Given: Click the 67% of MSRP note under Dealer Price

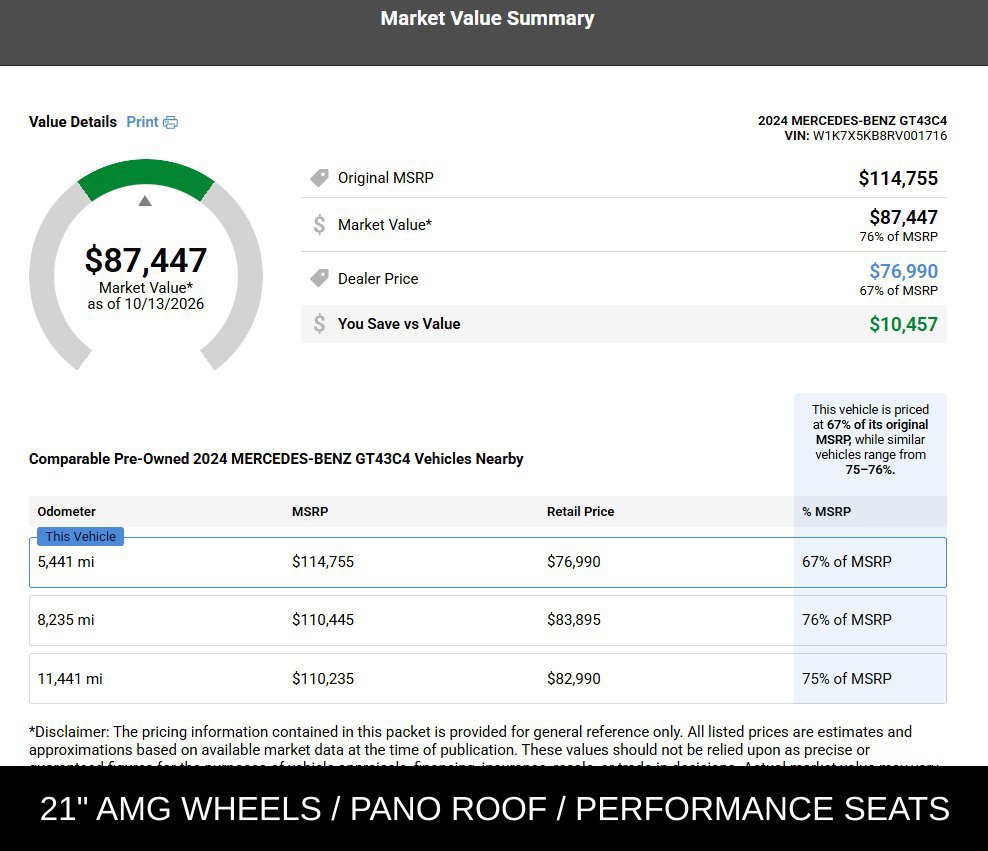Looking at the screenshot, I should 899,290.
